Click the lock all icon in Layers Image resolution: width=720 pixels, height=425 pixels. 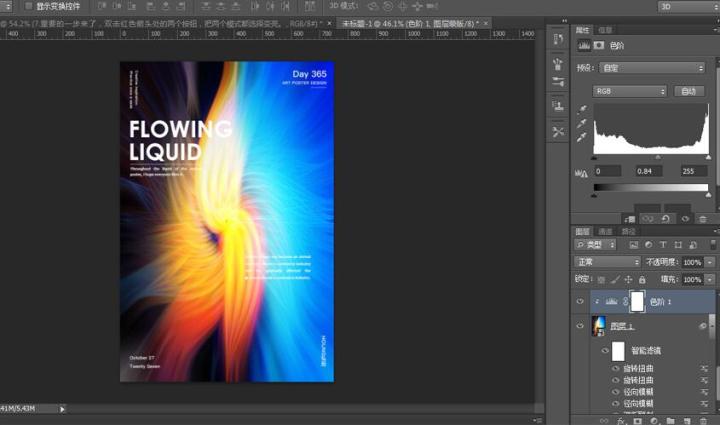coord(642,279)
